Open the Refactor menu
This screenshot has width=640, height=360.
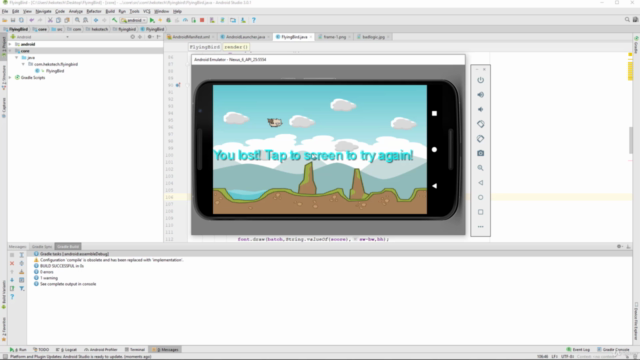coord(93,11)
